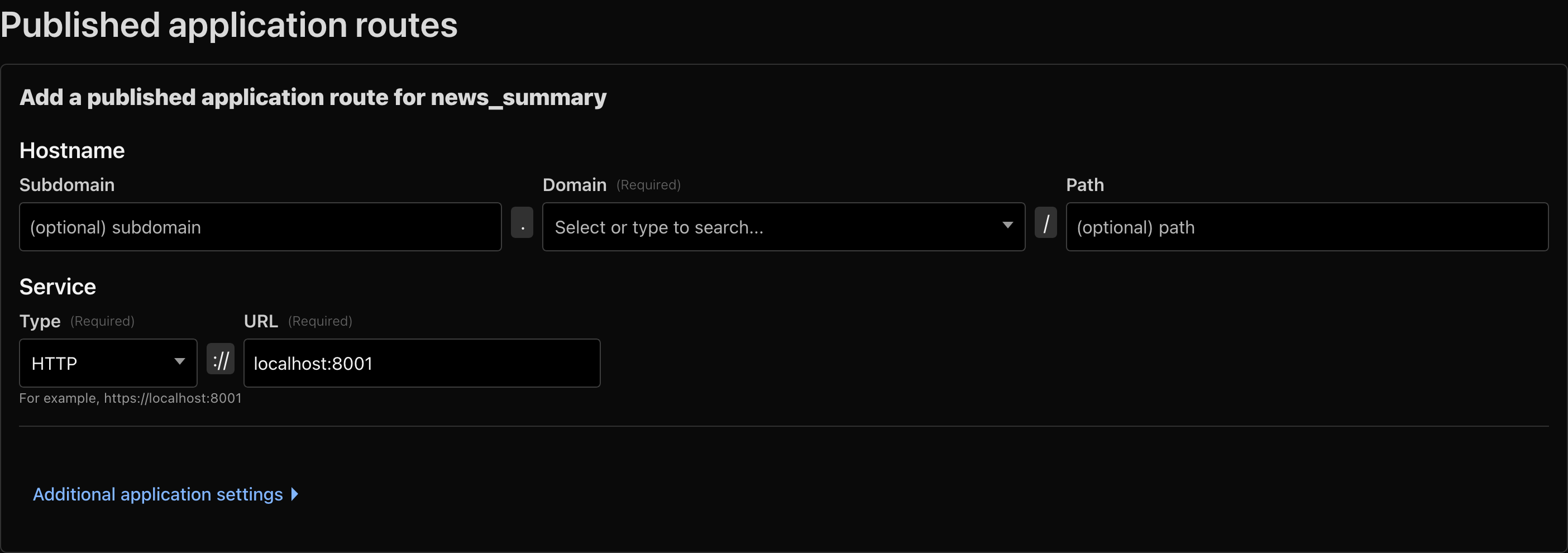Viewport: 1568px width, 553px height.
Task: Click the dot separator after Subdomain
Action: [x=522, y=223]
